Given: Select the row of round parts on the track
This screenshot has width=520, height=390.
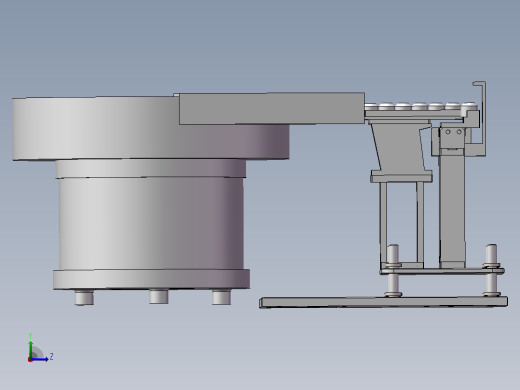Looking at the screenshot, I should click(x=421, y=107).
